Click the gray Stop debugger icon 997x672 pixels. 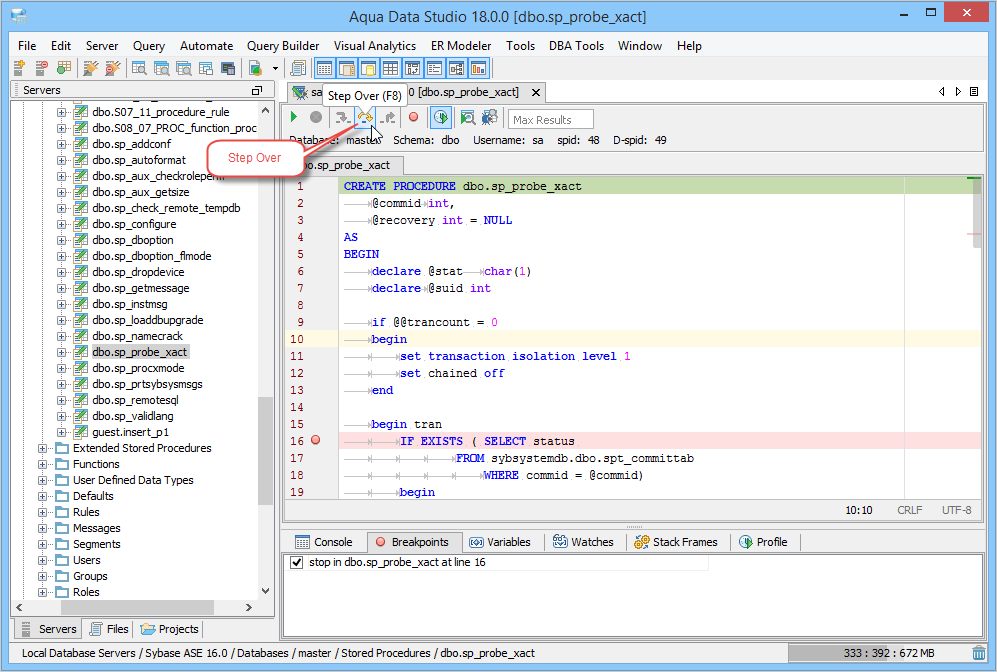tap(316, 118)
